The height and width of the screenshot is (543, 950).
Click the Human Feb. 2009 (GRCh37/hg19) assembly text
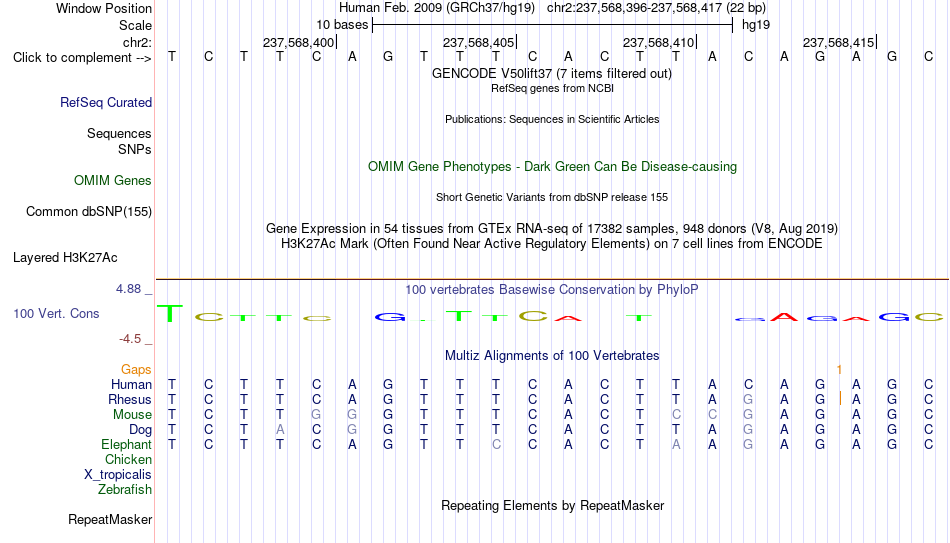tap(437, 8)
